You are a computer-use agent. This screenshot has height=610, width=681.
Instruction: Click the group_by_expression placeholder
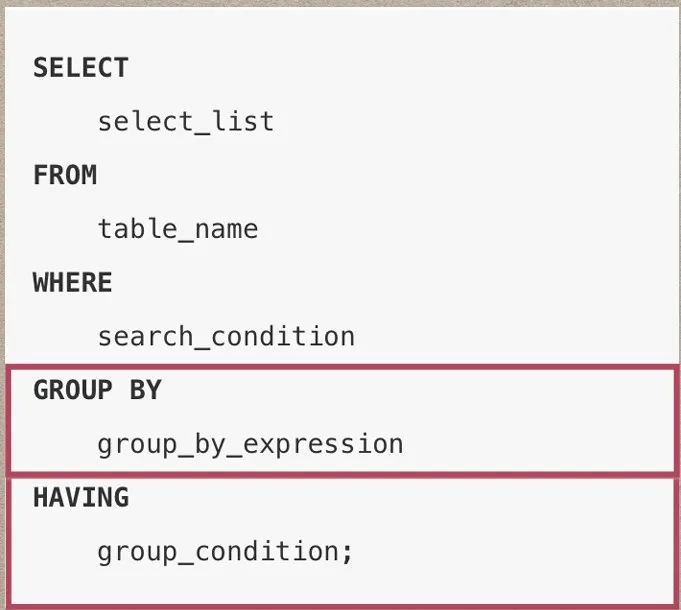tap(250, 443)
